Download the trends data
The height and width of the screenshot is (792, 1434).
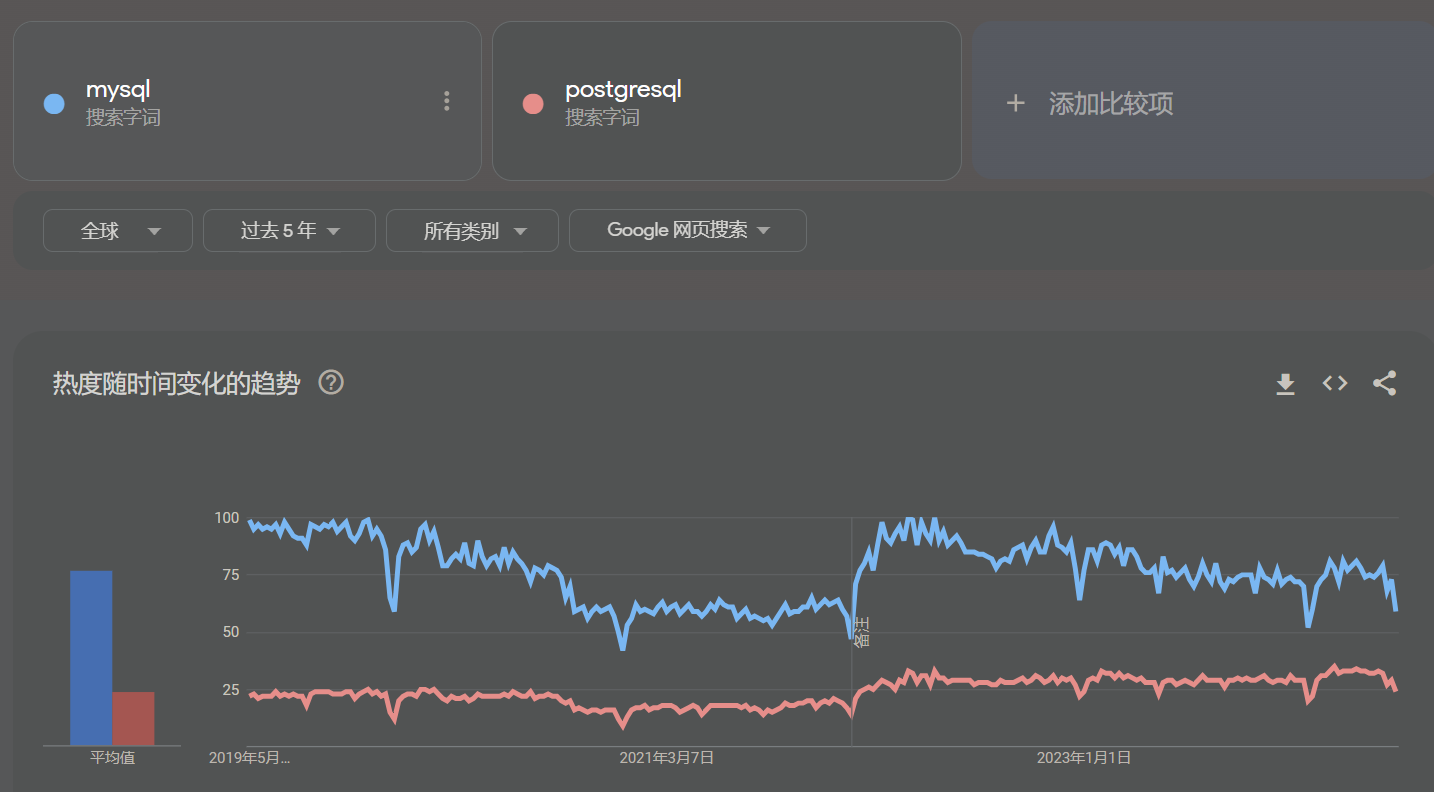click(1284, 383)
